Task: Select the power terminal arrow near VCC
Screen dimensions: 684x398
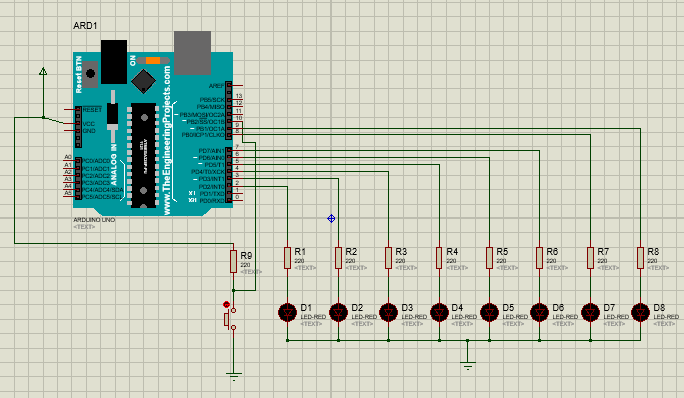Action: (43, 72)
